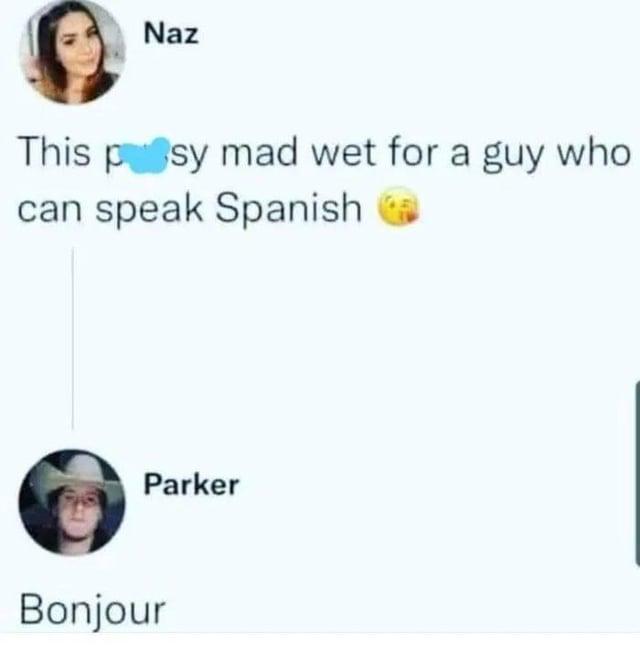The image size is (640, 651).
Task: Click the word This in Naz's tweet
Action: (55, 152)
